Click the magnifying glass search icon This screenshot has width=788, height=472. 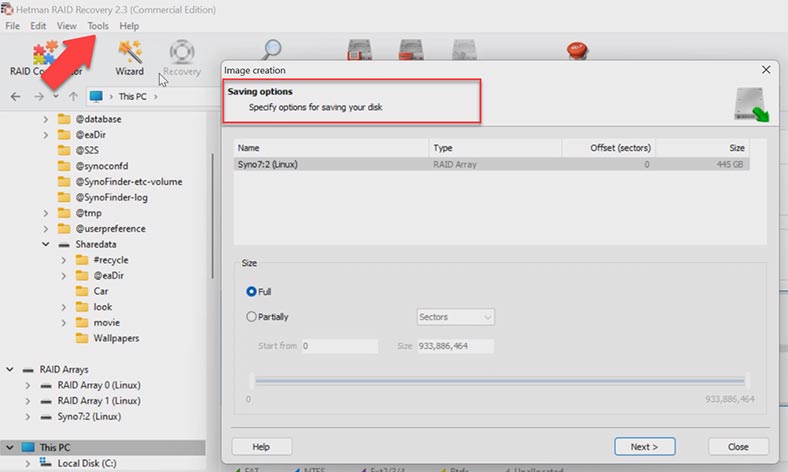coord(272,49)
